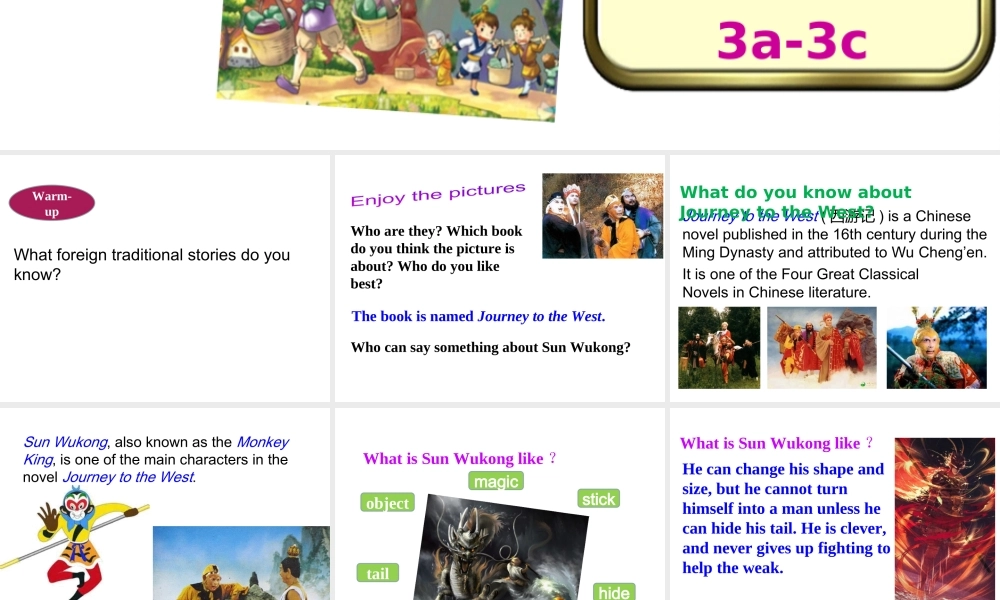
Task: Select the 'He can change his shape' paragraph
Action: click(786, 518)
